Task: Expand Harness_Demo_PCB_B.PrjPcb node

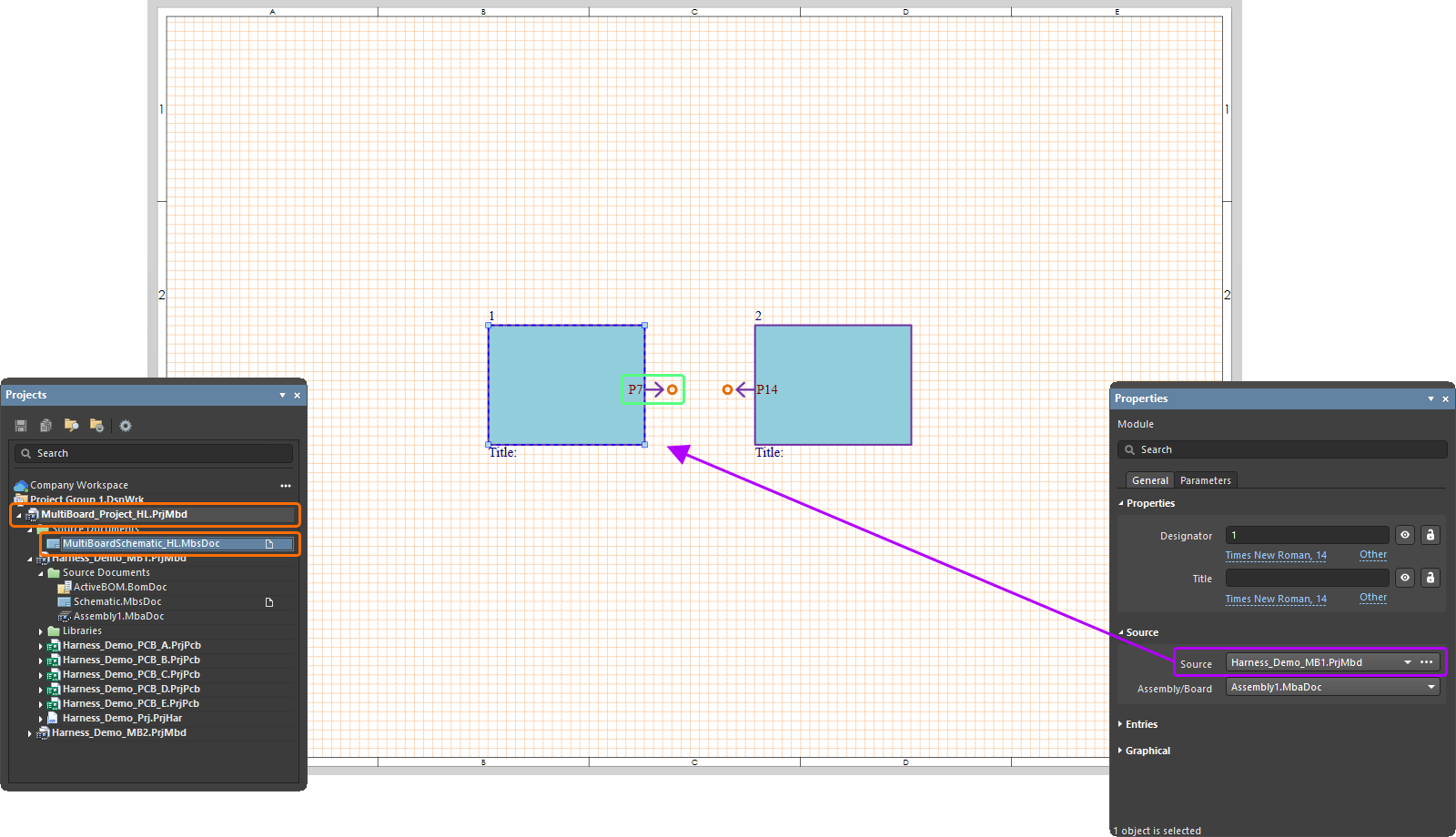Action: [x=41, y=661]
